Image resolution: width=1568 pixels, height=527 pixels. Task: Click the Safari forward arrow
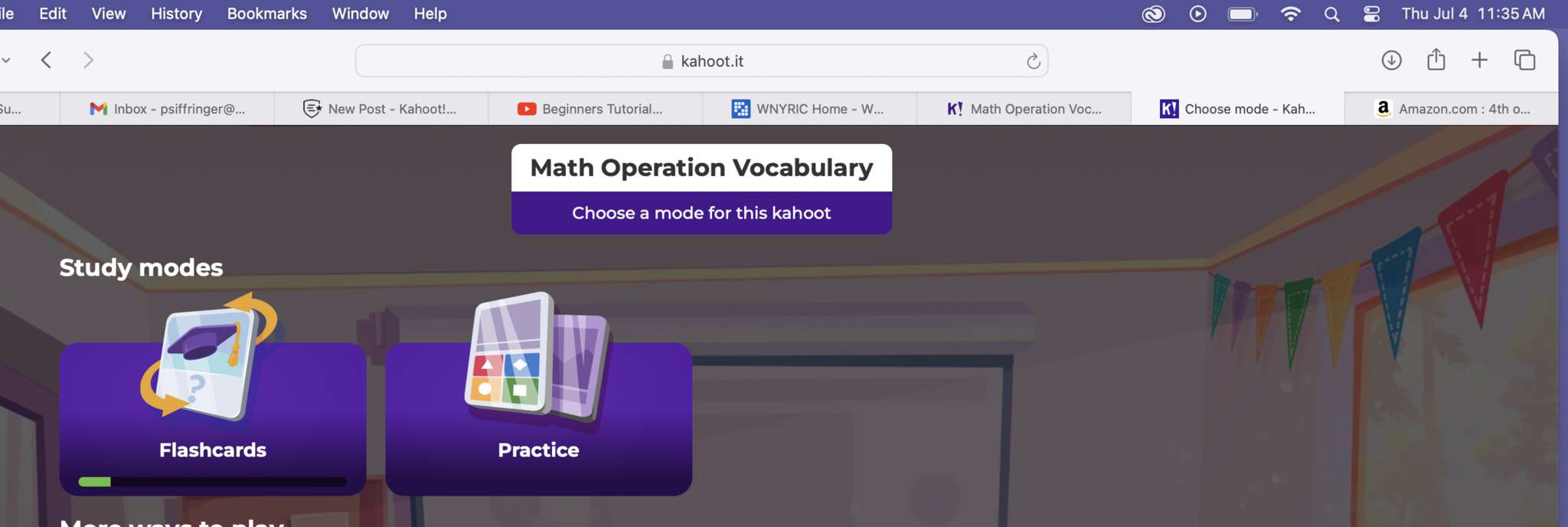88,61
